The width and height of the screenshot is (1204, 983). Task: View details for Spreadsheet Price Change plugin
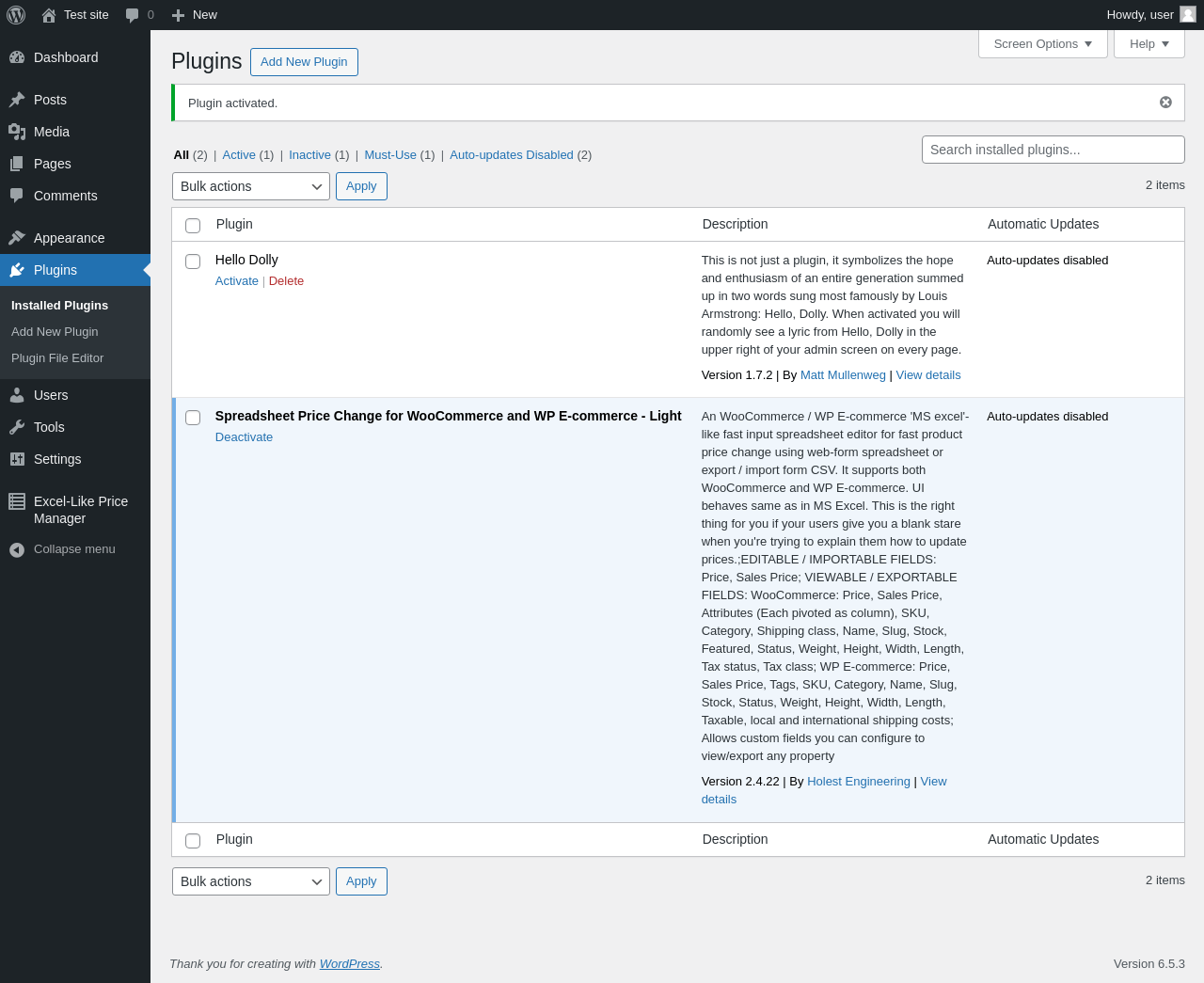pos(933,782)
